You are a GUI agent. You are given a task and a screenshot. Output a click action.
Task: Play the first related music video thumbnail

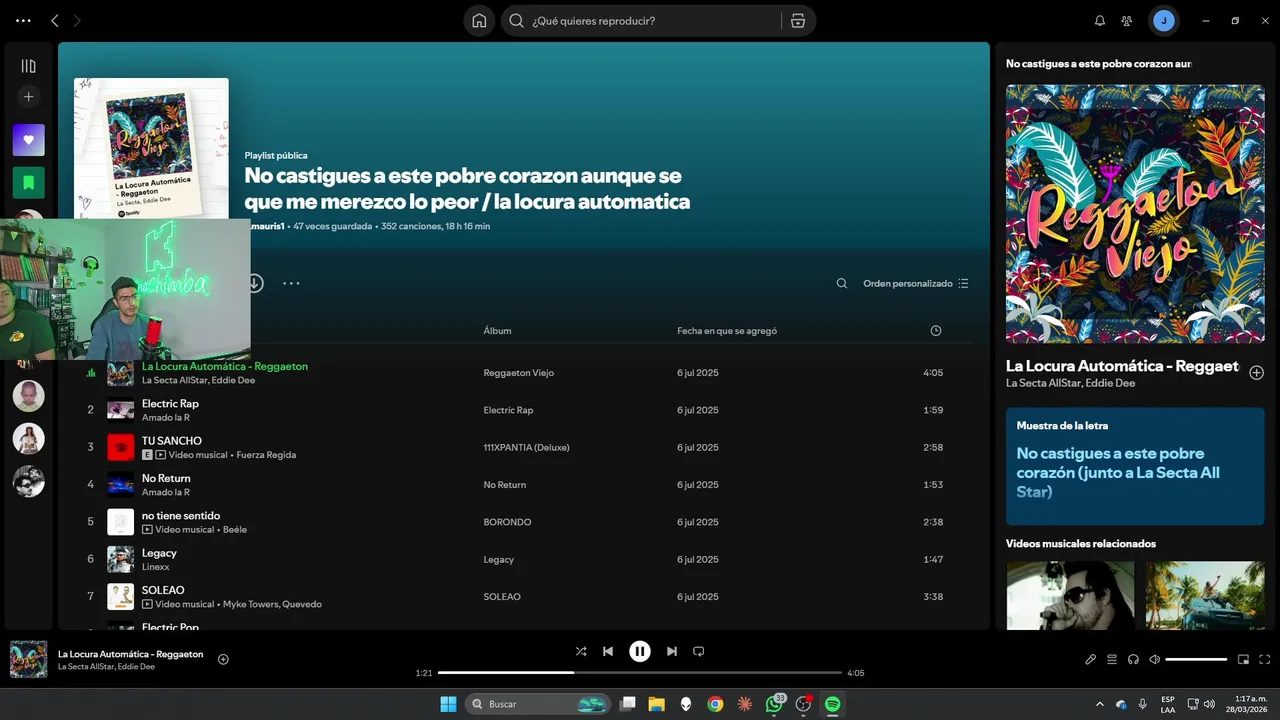click(1070, 595)
